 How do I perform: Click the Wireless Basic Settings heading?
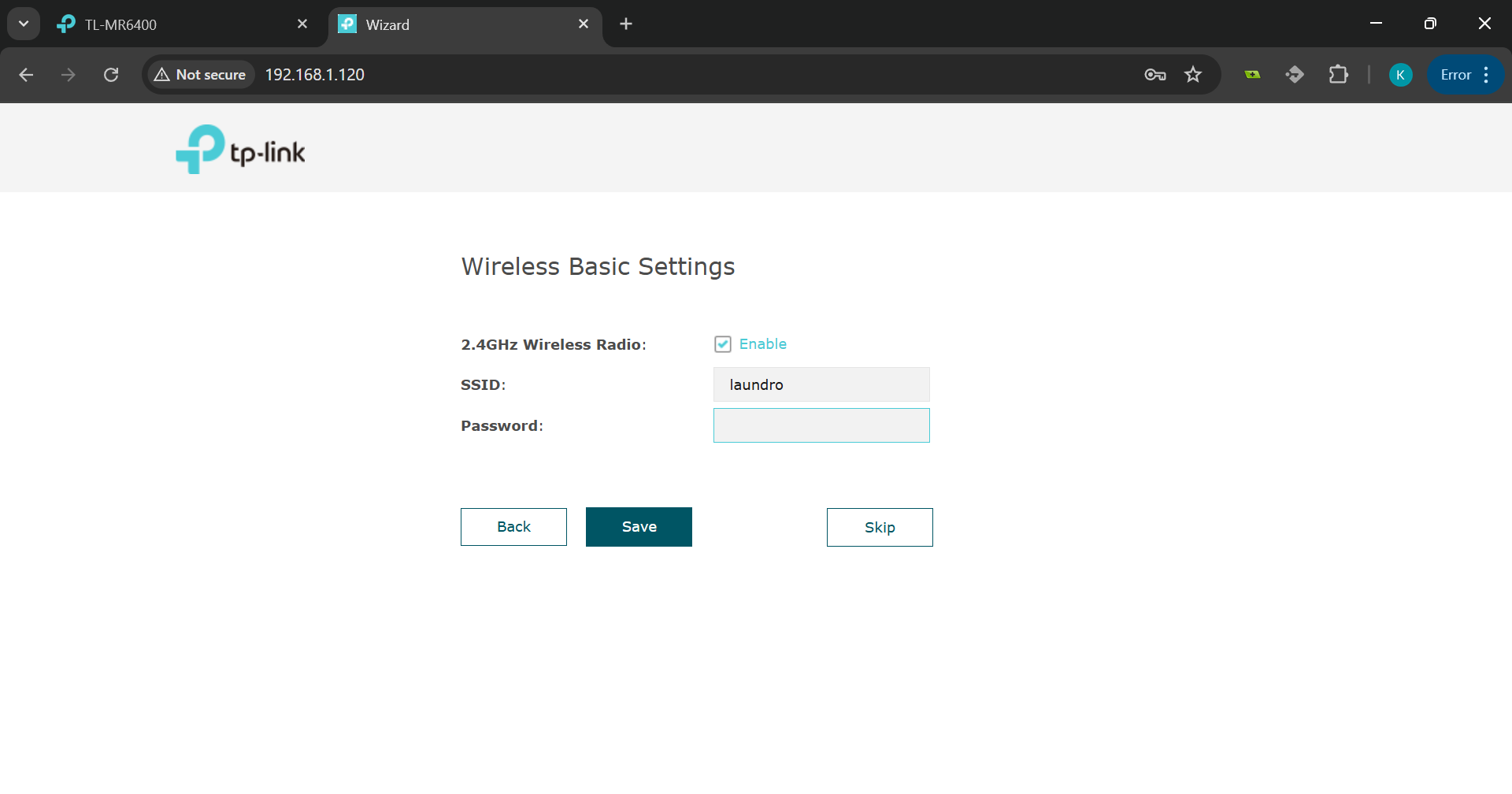coord(598,266)
